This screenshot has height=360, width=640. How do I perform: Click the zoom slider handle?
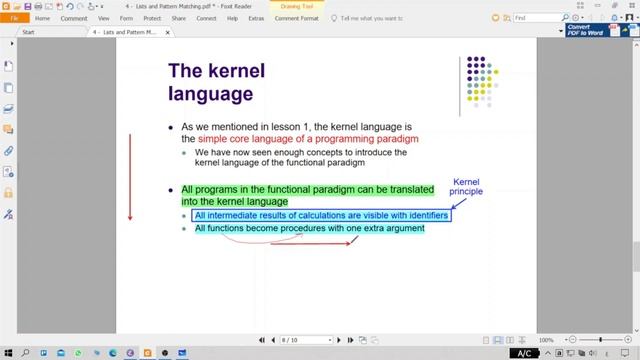600,340
